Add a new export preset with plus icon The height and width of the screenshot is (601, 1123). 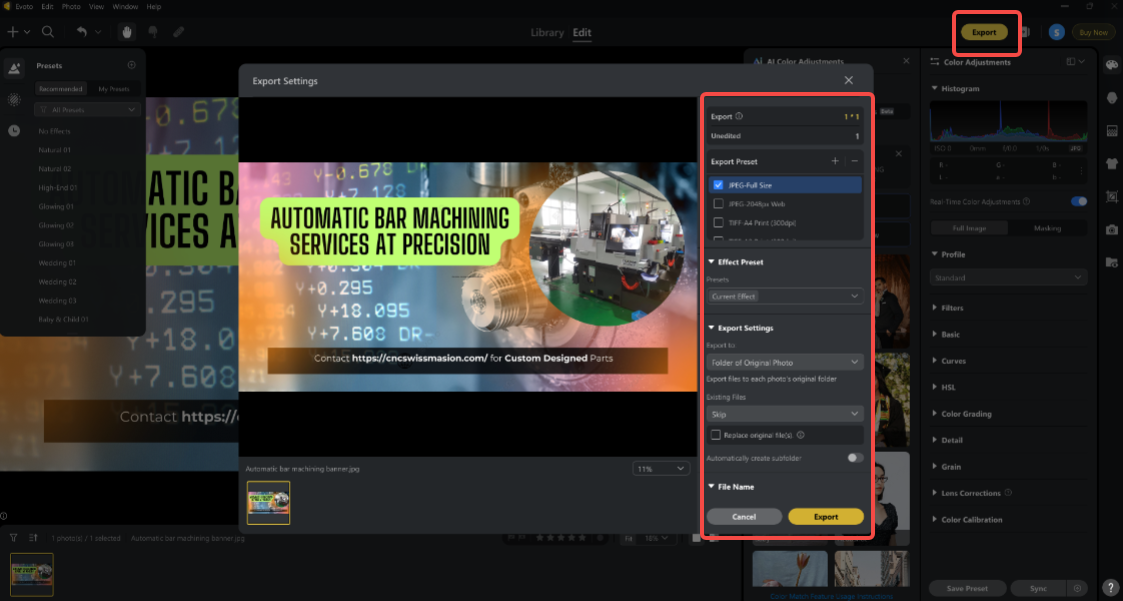tap(835, 161)
